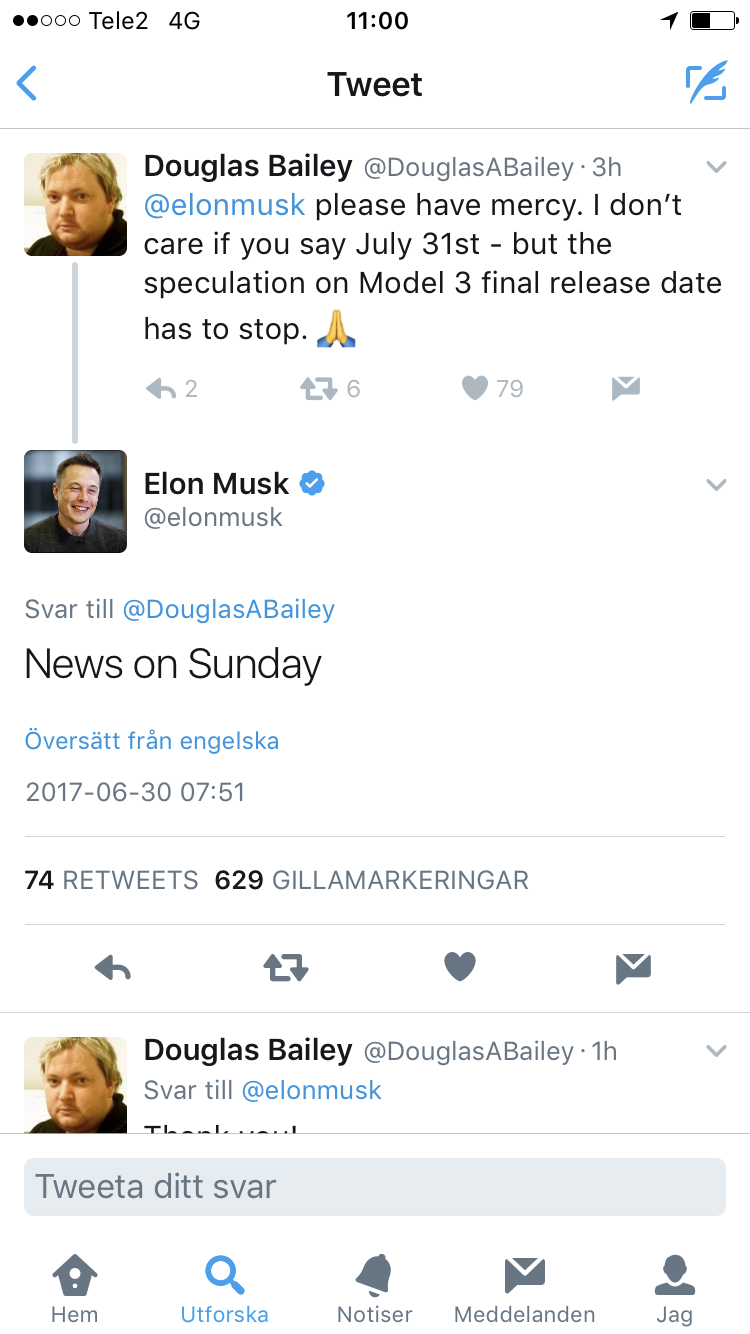
Task: Like Douglas Bailey's tweet with 79 likes
Action: 475,388
